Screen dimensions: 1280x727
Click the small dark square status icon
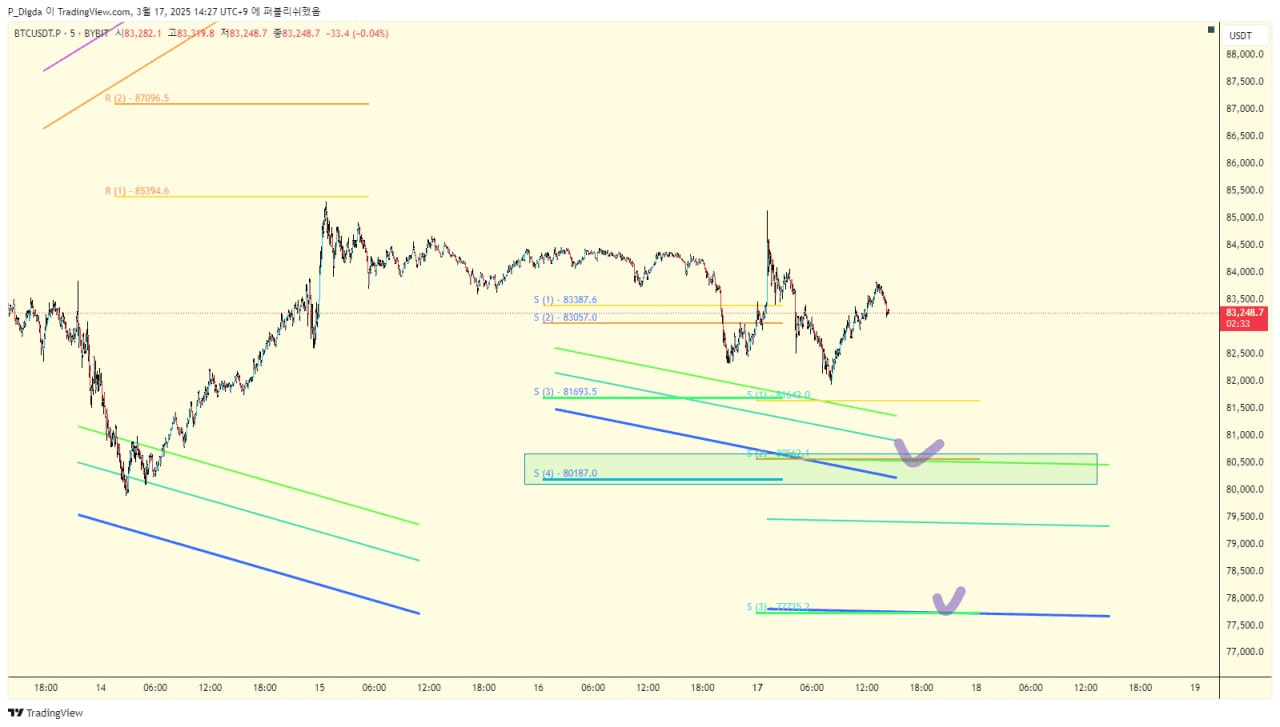1211,29
